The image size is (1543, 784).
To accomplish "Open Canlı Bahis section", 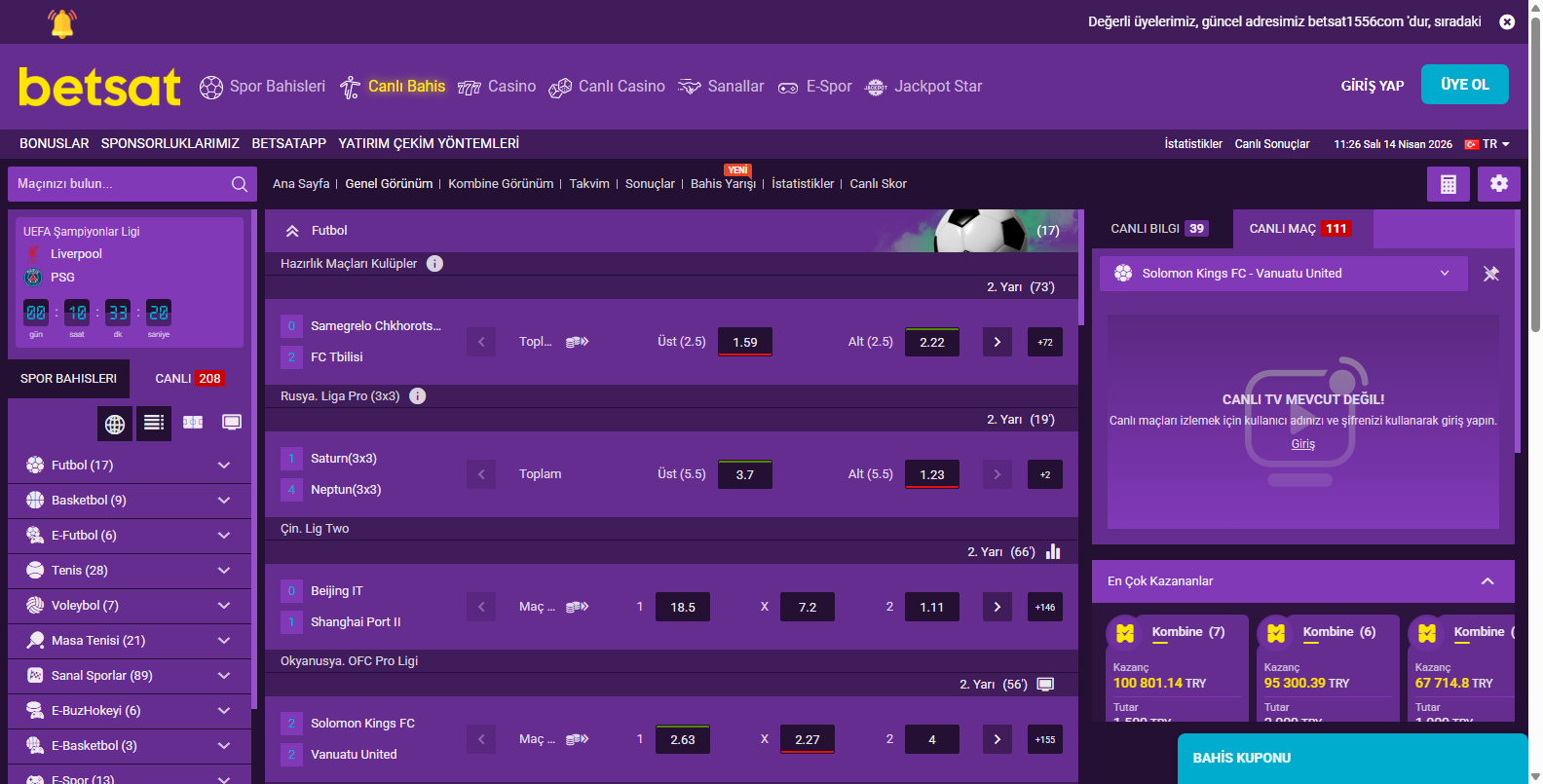I will point(393,87).
